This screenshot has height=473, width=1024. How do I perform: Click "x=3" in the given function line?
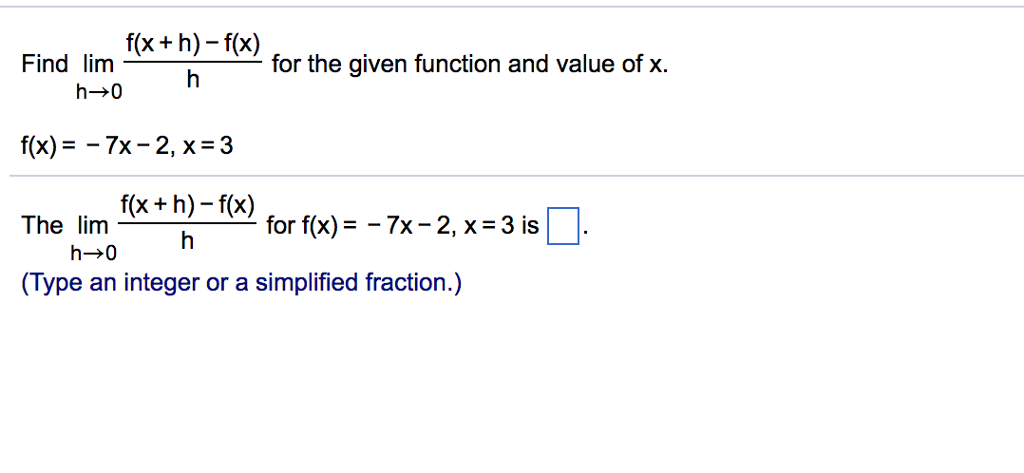[211, 147]
